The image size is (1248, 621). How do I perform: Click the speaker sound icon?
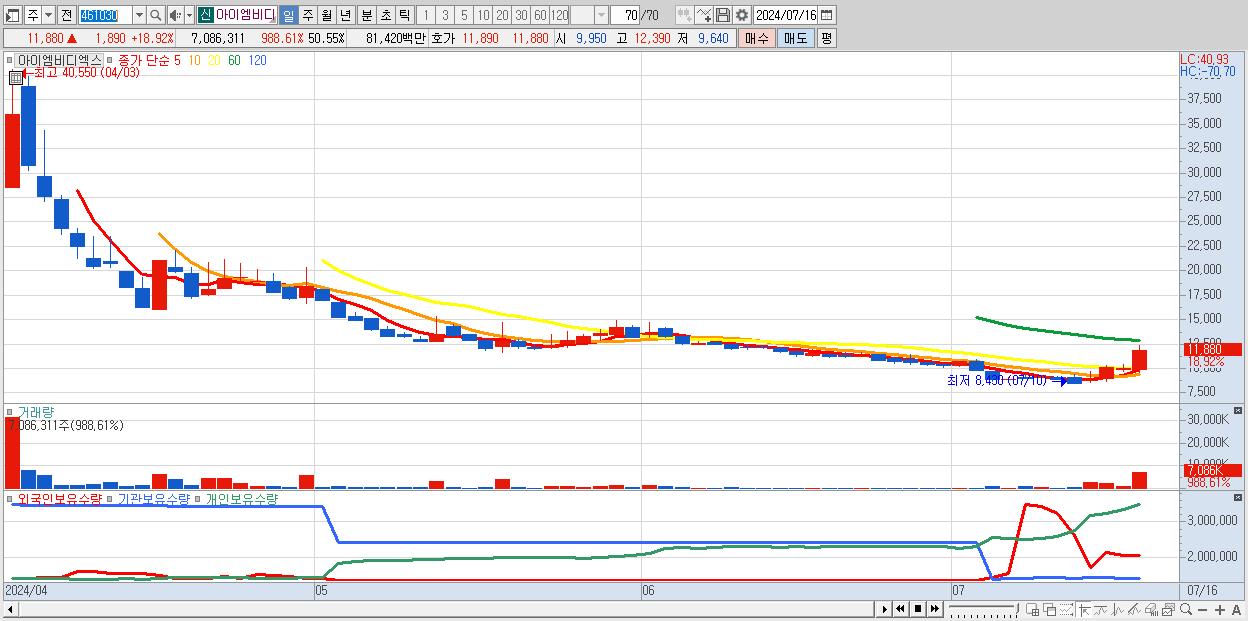[x=175, y=15]
